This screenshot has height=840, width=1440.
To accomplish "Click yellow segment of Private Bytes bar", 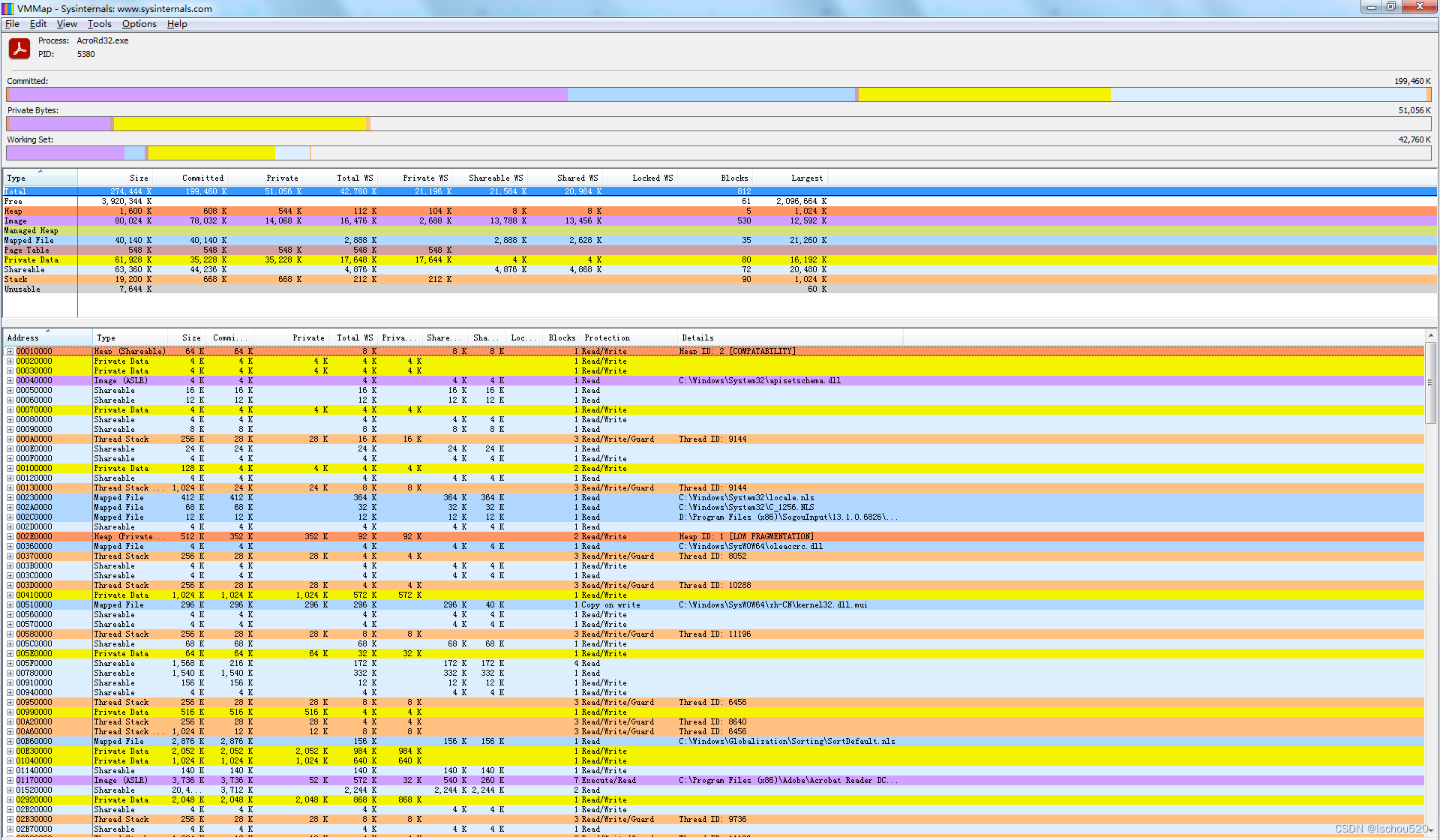I will click(239, 124).
